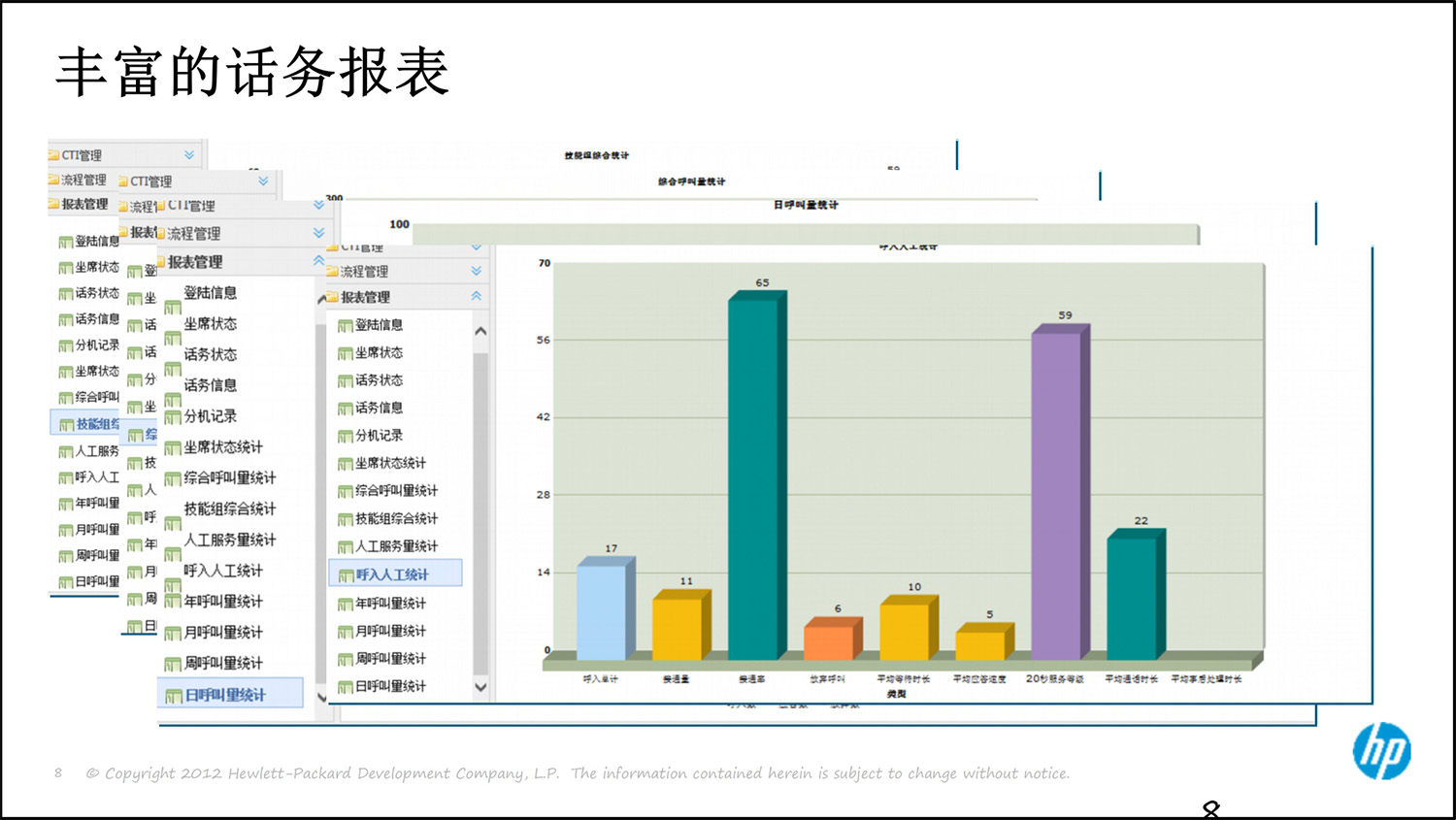Open the 坐席状态统计 report icon
Image resolution: width=1456 pixels, height=820 pixels.
[x=347, y=463]
